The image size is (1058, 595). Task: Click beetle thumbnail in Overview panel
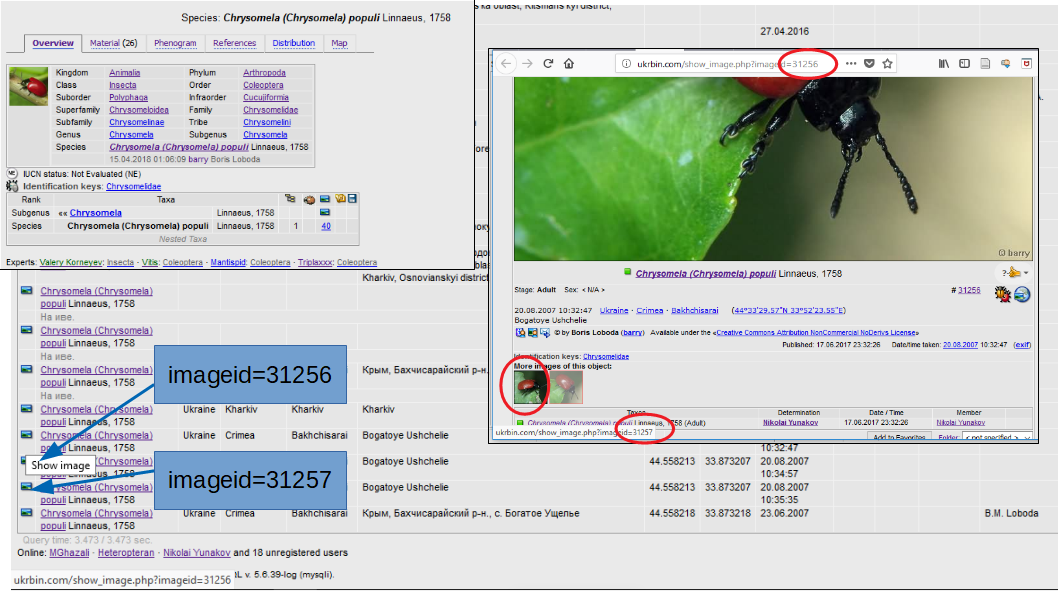29,86
